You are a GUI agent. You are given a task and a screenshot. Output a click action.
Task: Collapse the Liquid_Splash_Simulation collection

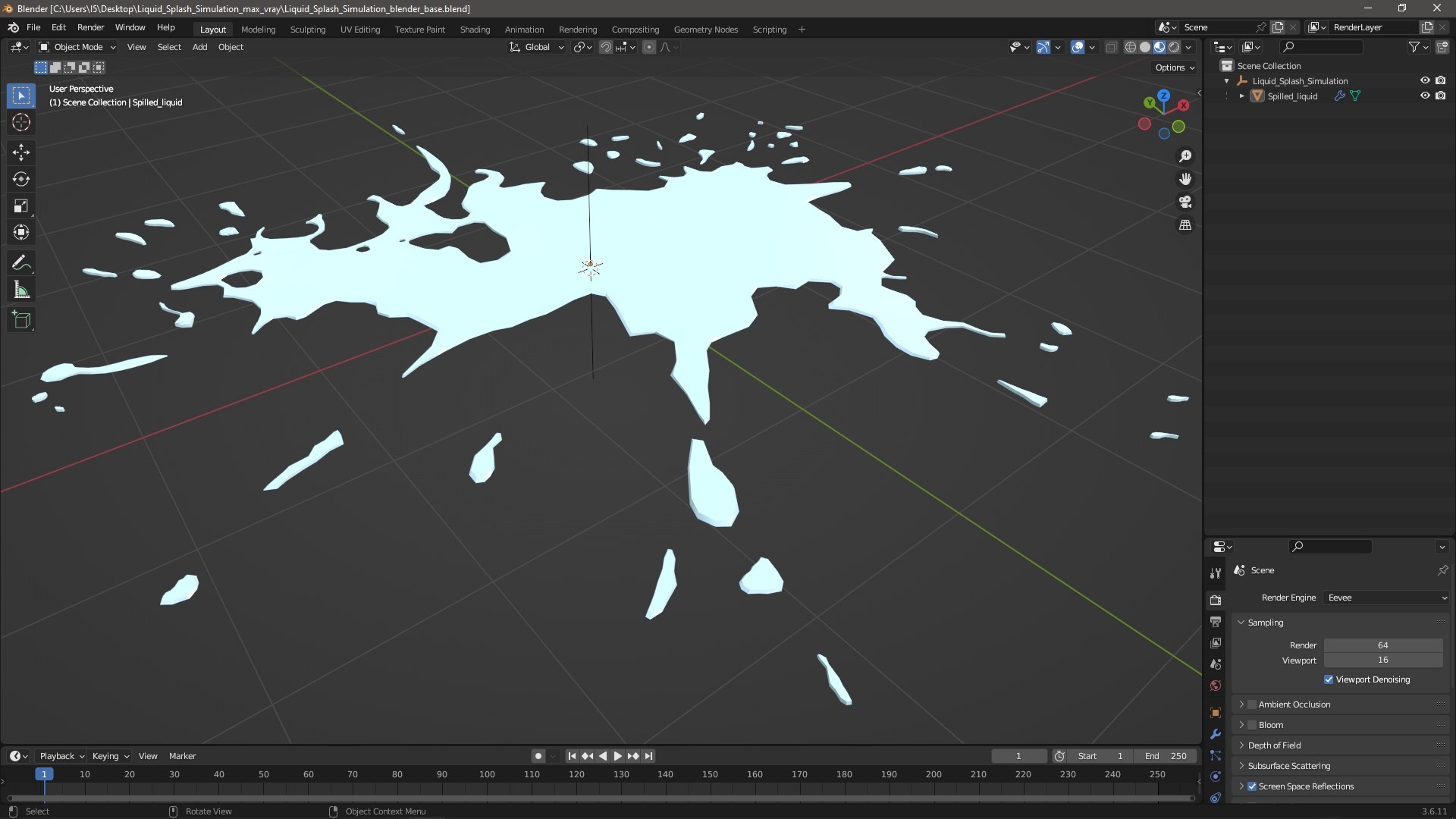pos(1226,80)
